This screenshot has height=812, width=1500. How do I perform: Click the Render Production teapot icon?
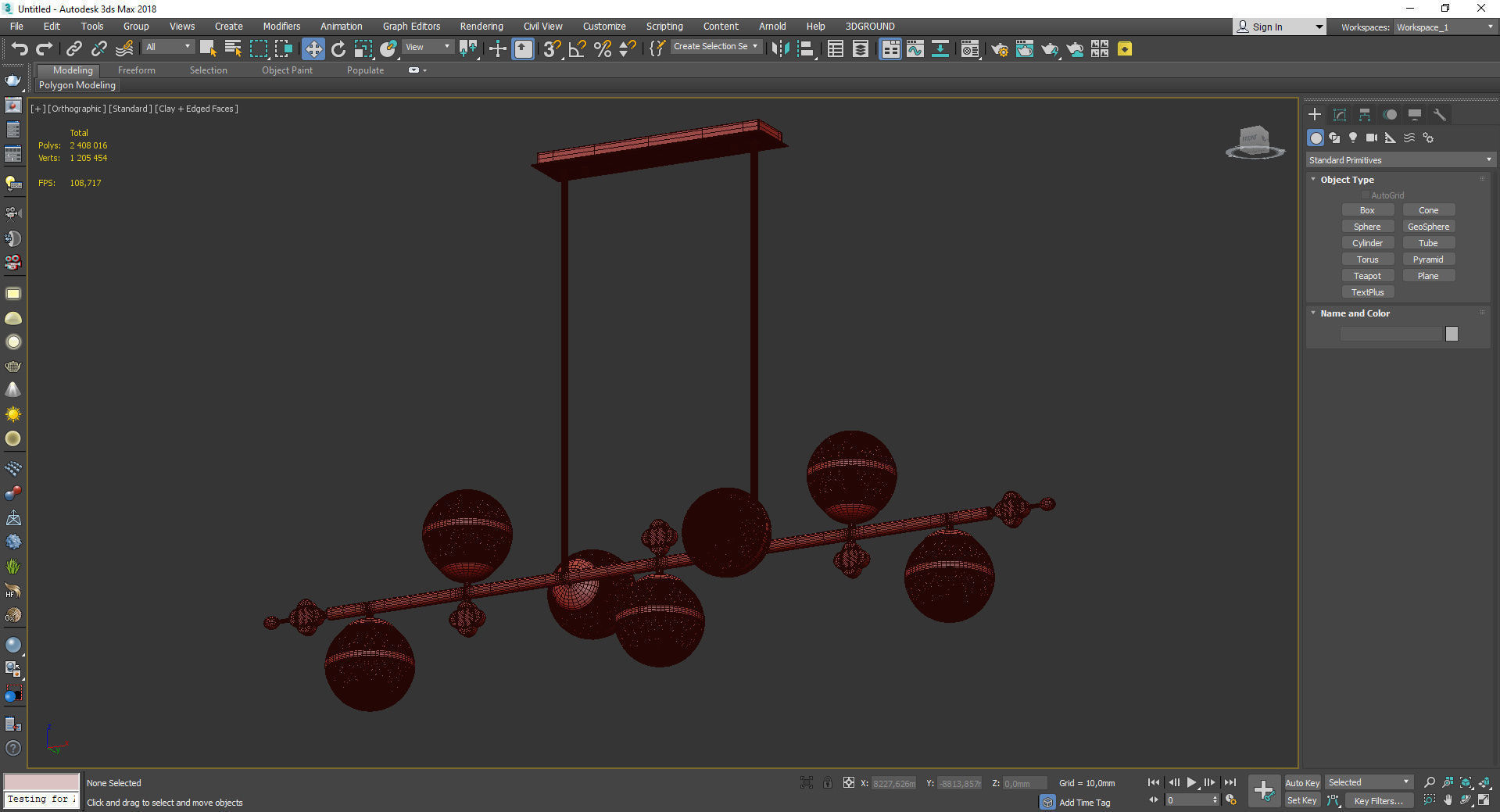pos(1050,48)
